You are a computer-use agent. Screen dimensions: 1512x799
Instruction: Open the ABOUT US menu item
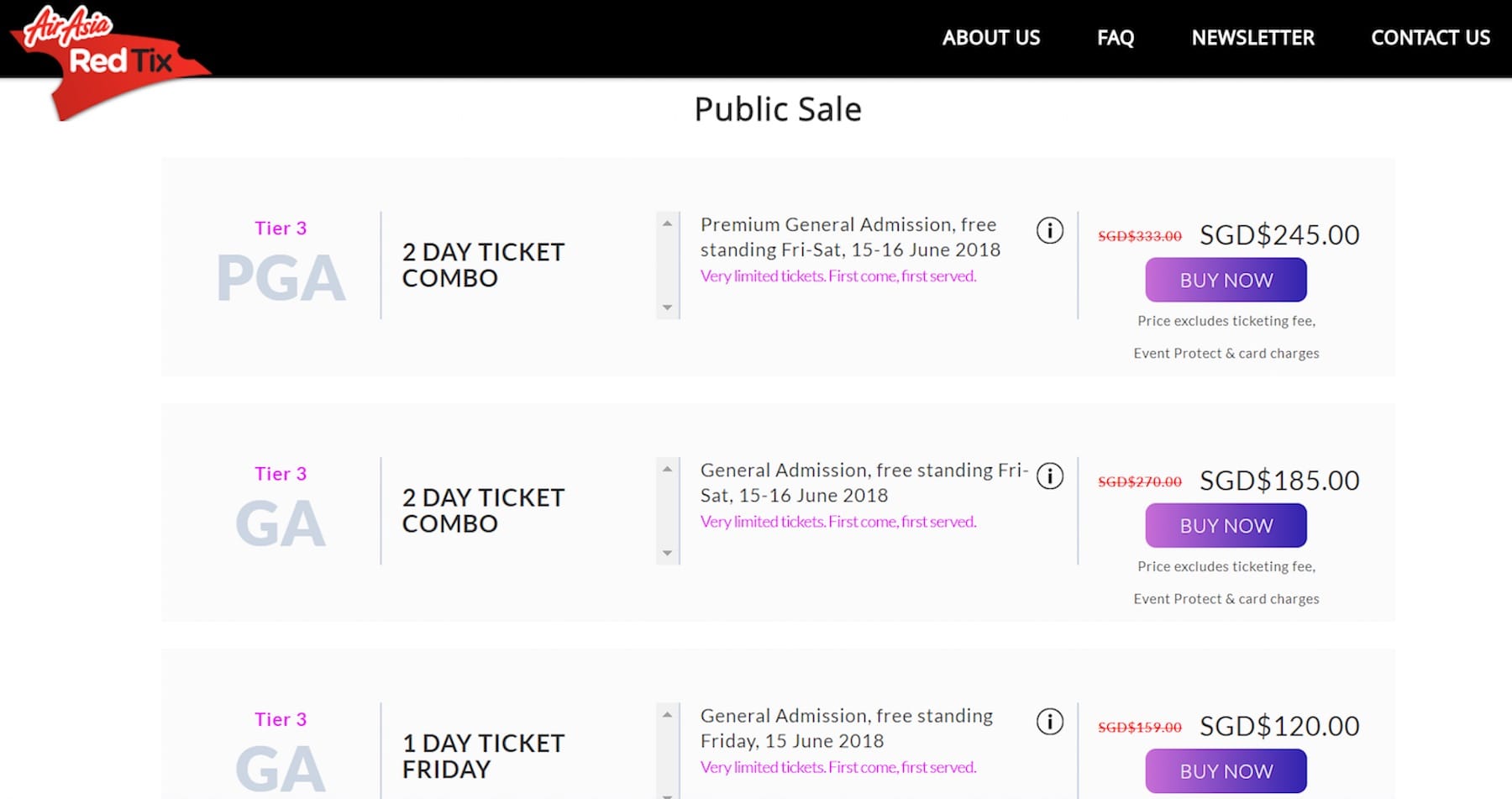[x=990, y=38]
